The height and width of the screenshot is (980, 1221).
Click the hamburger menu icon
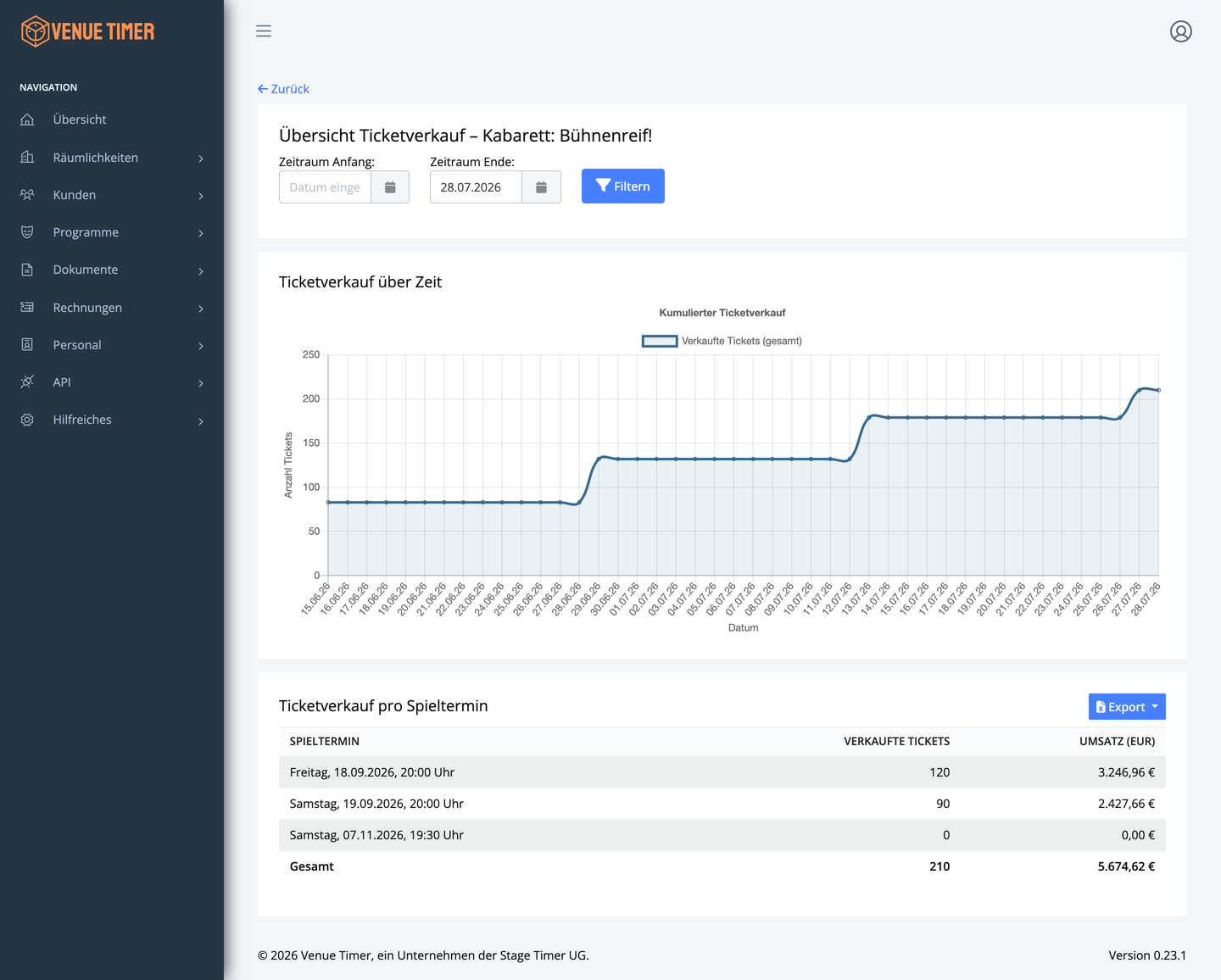[x=264, y=31]
